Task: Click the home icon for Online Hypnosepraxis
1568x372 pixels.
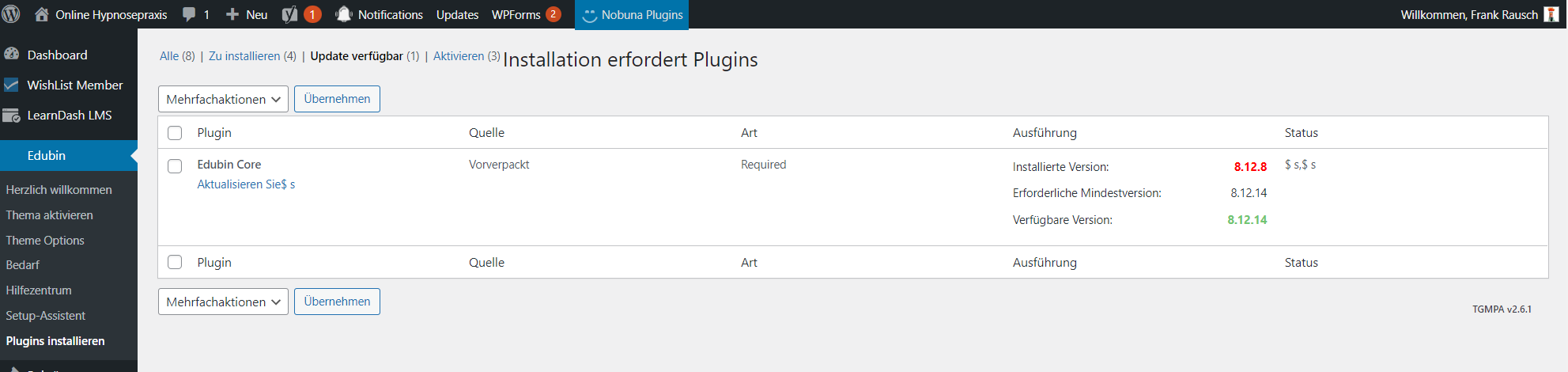Action: 42,14
